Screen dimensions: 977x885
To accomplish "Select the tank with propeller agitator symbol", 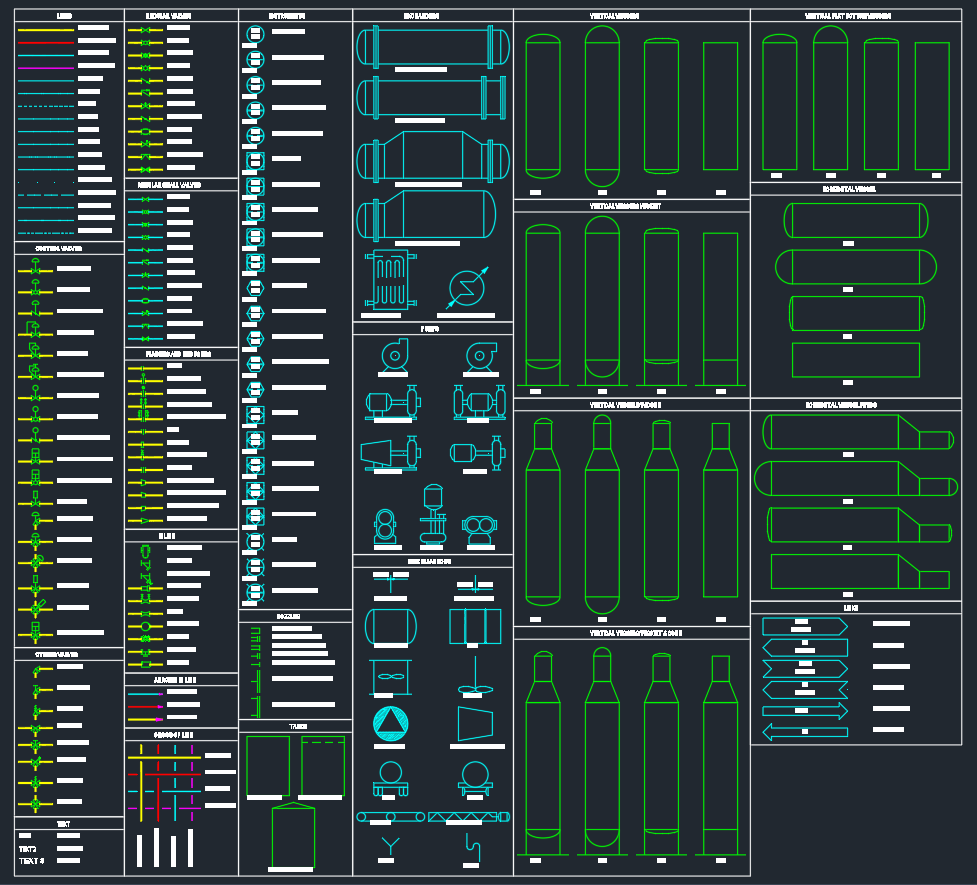I will point(390,676).
